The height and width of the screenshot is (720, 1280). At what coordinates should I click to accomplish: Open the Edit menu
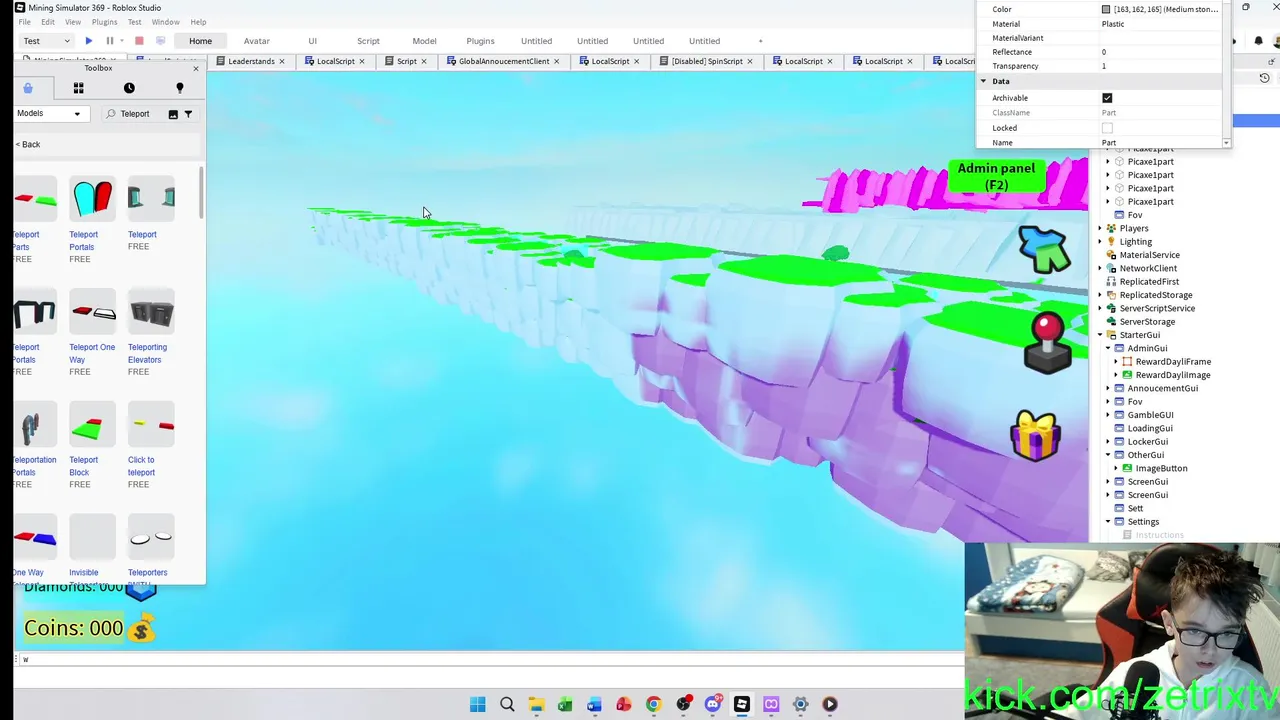coord(48,22)
